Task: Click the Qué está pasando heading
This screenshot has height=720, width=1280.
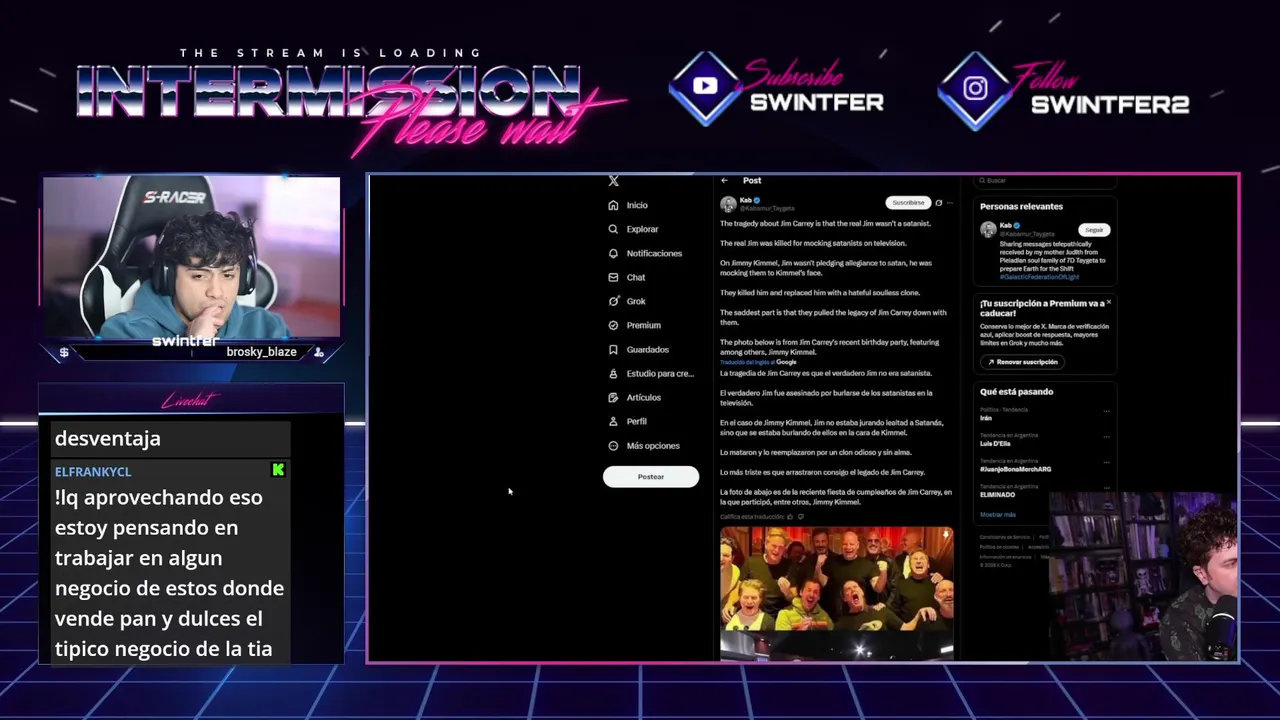Action: click(x=1016, y=392)
